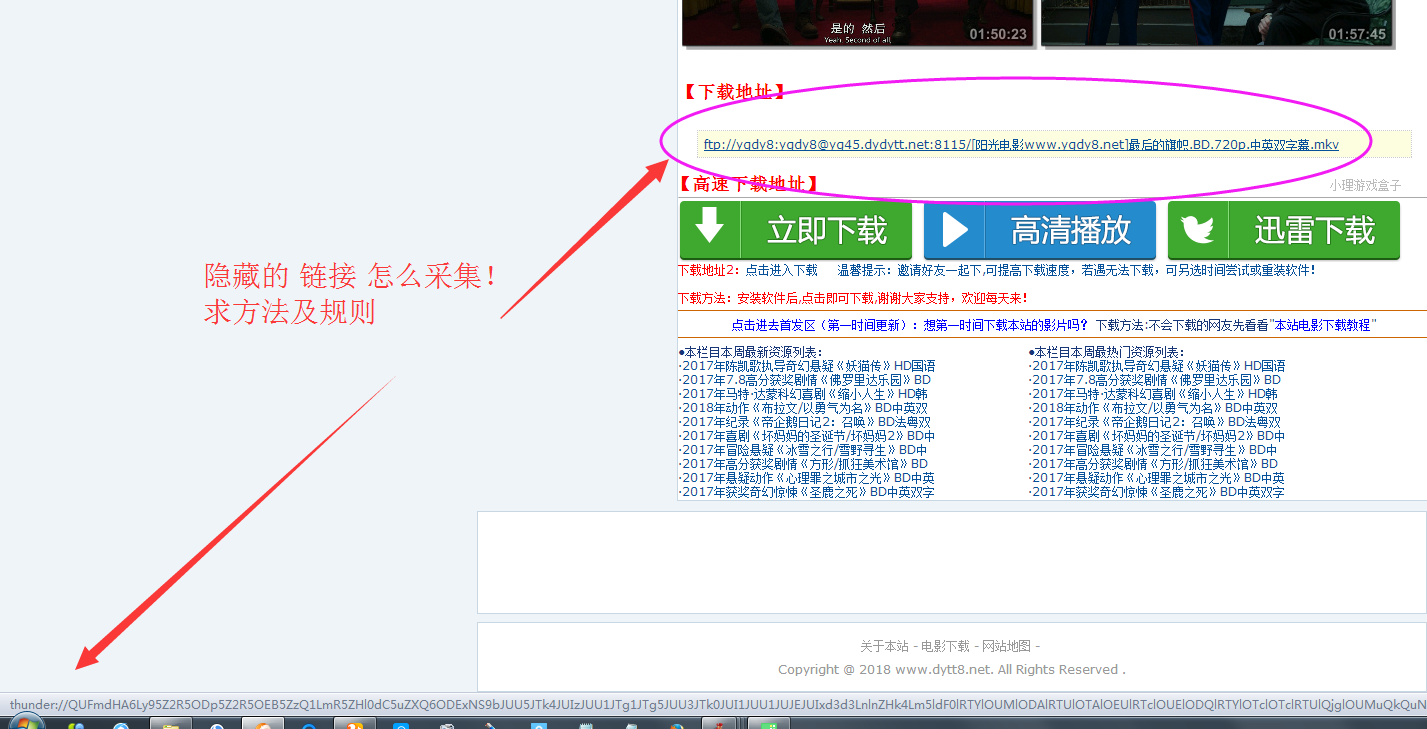Click the blue play icon on 高清播放 button
This screenshot has width=1427, height=729.
(x=954, y=229)
